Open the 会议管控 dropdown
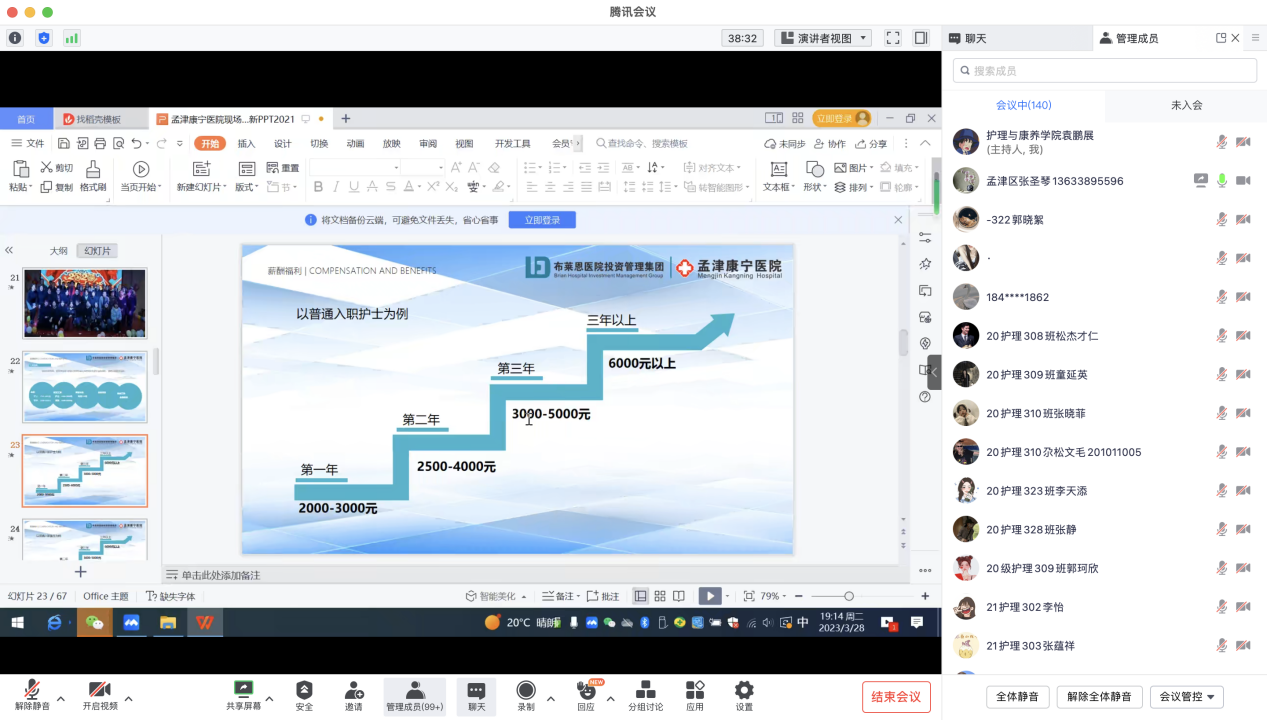 click(x=1186, y=697)
